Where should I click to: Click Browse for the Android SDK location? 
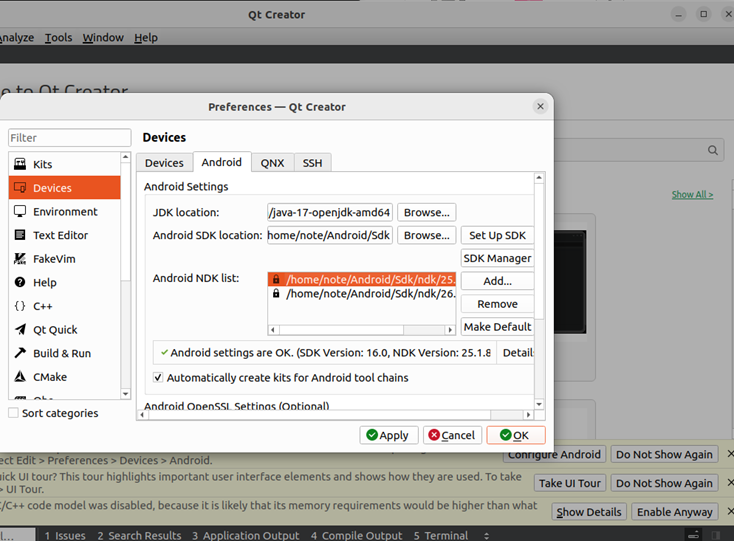426,235
